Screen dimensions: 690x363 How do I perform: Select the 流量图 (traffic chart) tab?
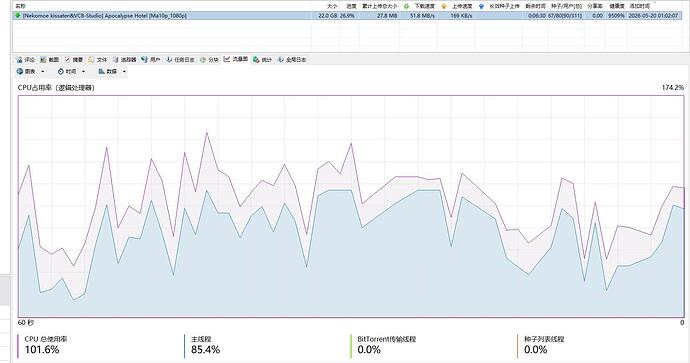[x=236, y=59]
